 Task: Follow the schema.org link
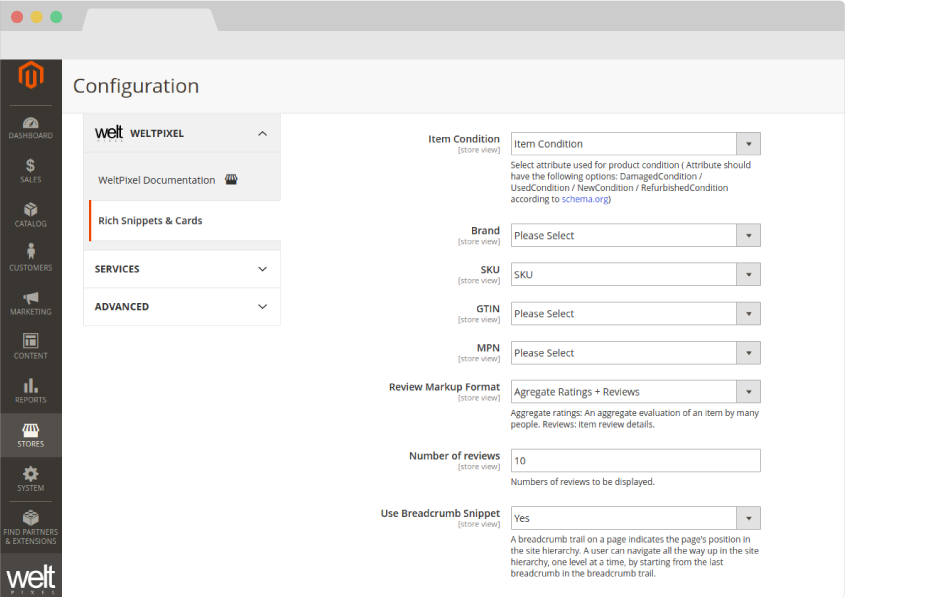pos(584,199)
